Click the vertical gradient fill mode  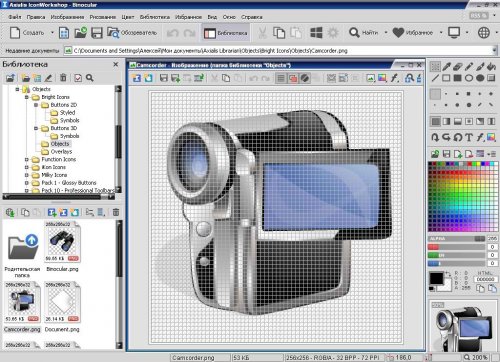click(x=458, y=121)
